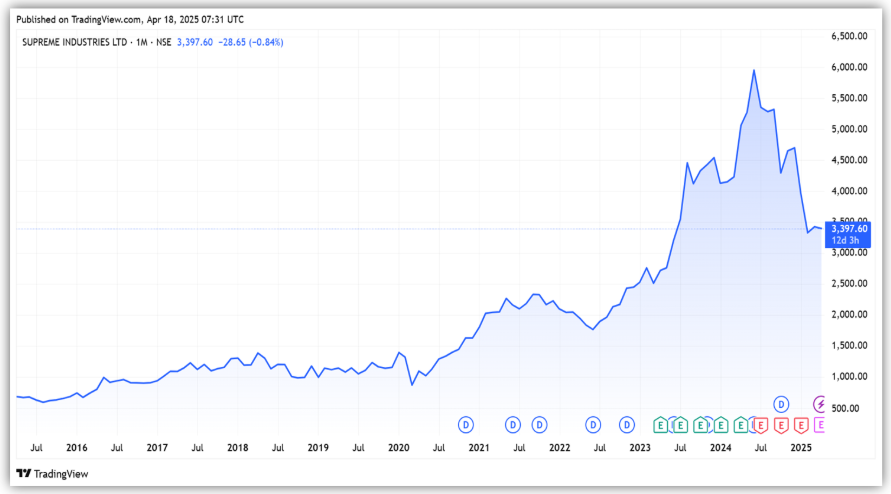Click the pink earnings marker at right edge
The image size is (891, 494).
[821, 424]
